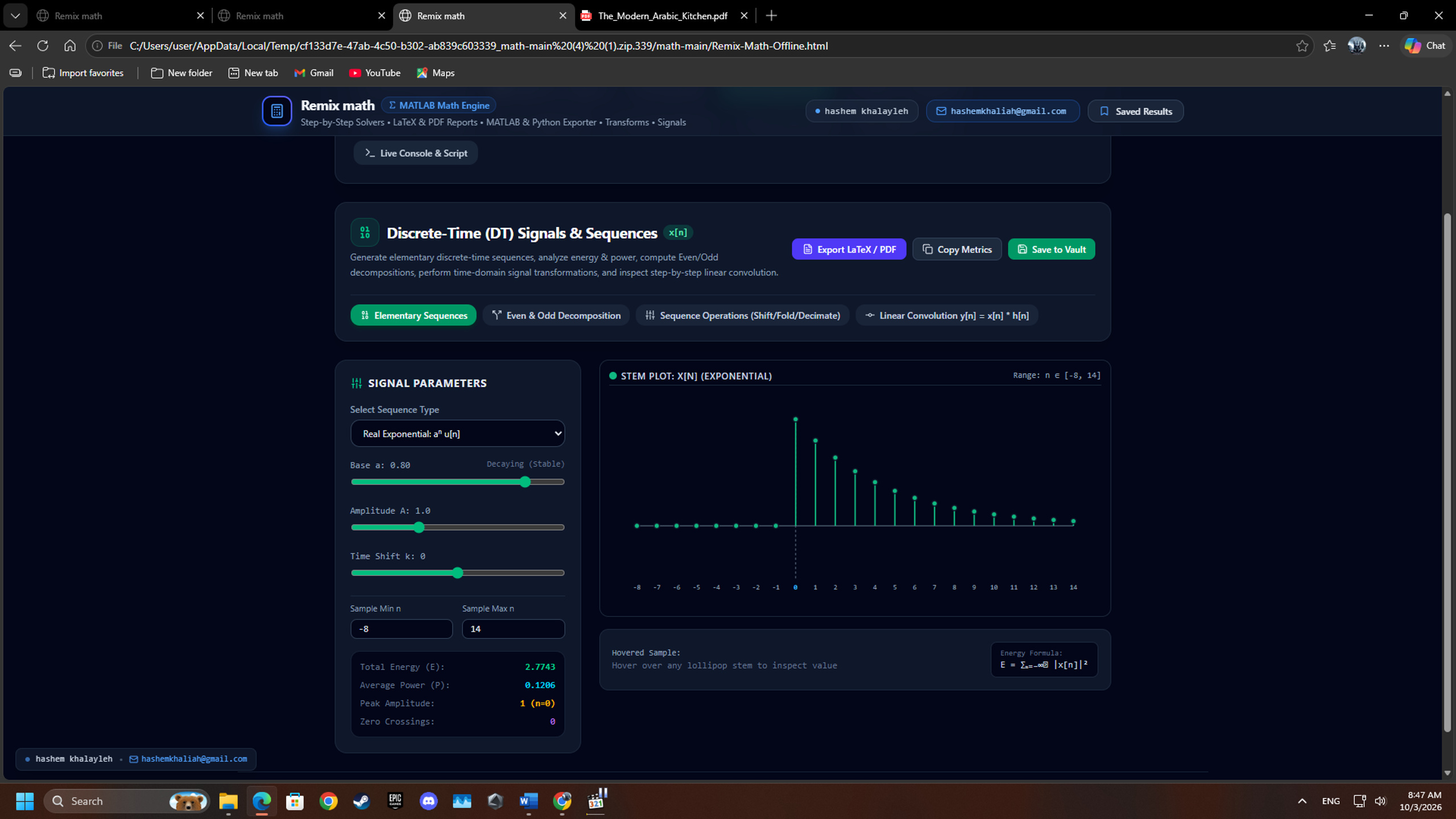This screenshot has height=819, width=1456.
Task: Open the browser Favorites list icon
Action: tap(1329, 46)
